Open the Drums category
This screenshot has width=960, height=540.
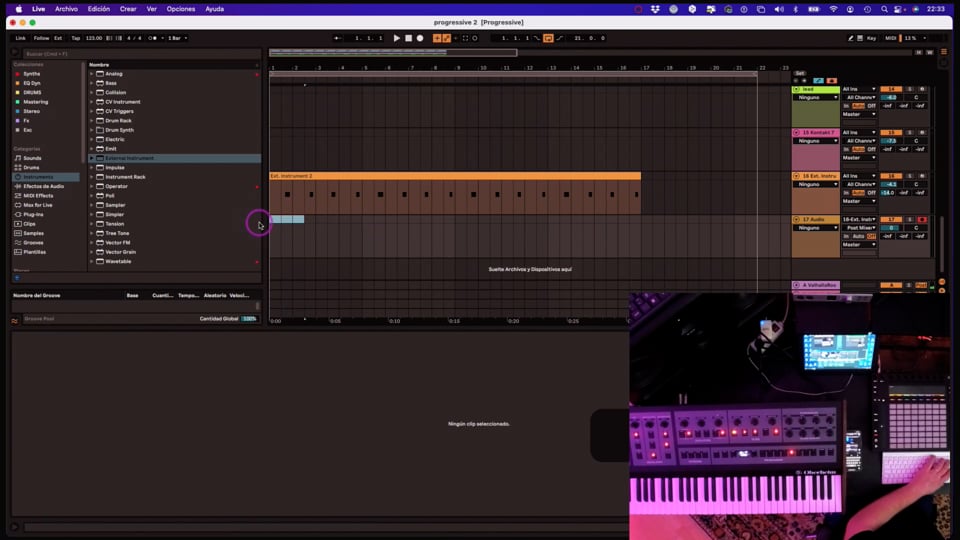click(31, 168)
